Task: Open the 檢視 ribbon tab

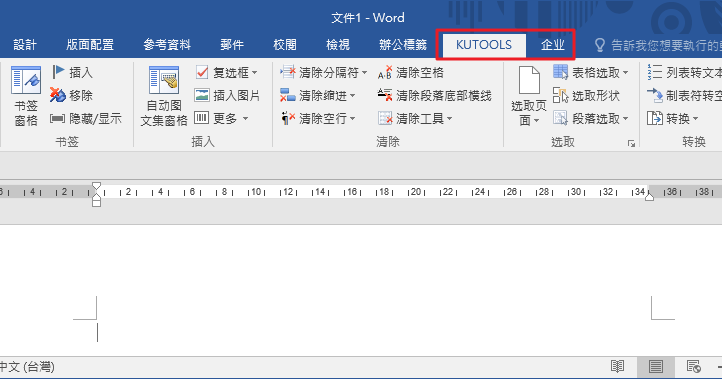Action: click(338, 45)
